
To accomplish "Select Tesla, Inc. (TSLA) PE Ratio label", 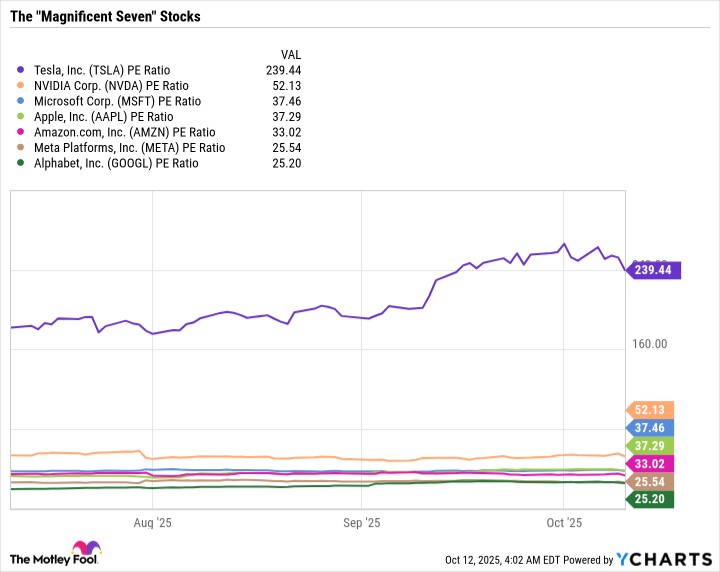I will (100, 71).
